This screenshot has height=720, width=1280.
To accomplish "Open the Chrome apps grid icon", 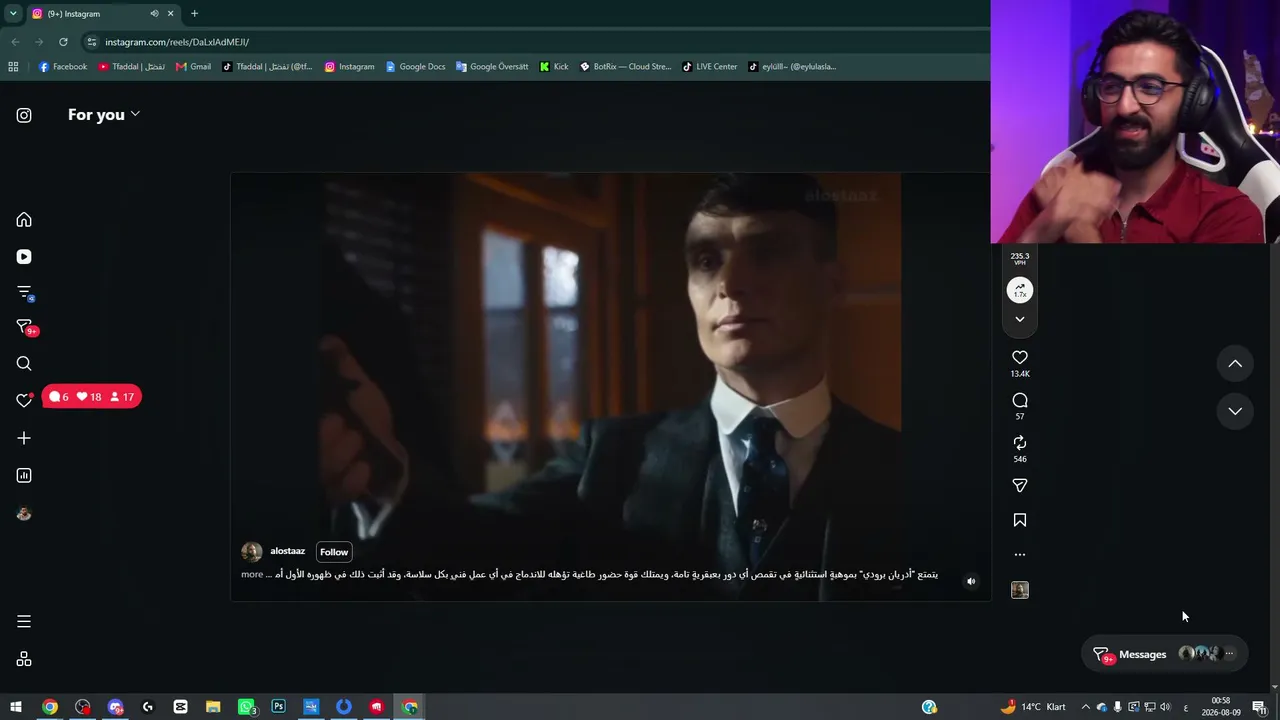I will 13,67.
